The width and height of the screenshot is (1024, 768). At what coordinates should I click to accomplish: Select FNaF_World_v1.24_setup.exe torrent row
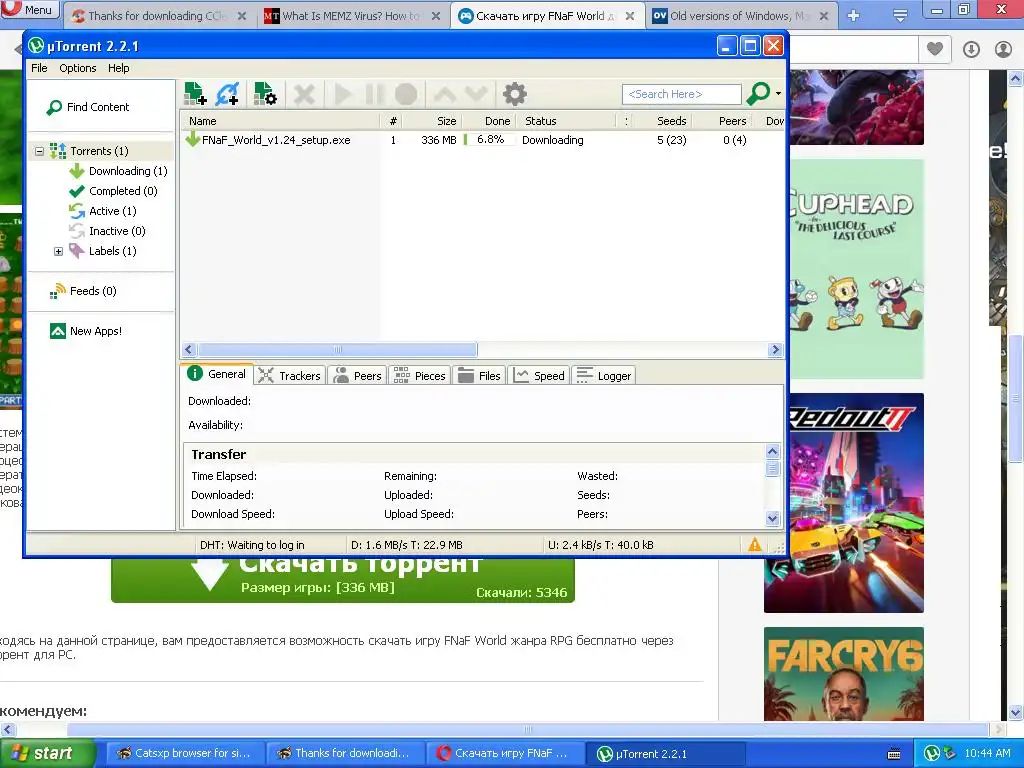[482, 140]
